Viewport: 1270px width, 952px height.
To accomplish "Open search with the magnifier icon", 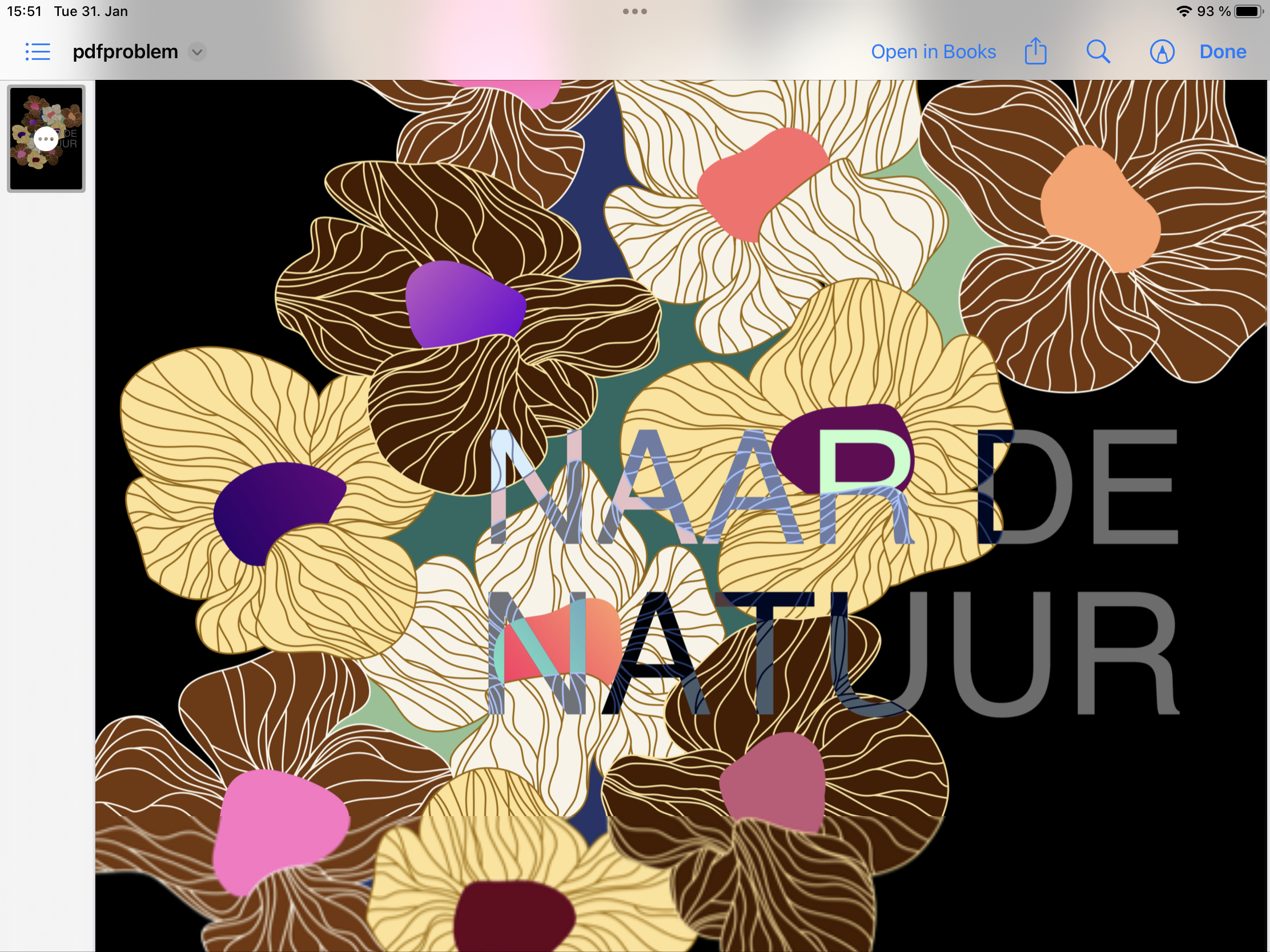I will [x=1098, y=51].
